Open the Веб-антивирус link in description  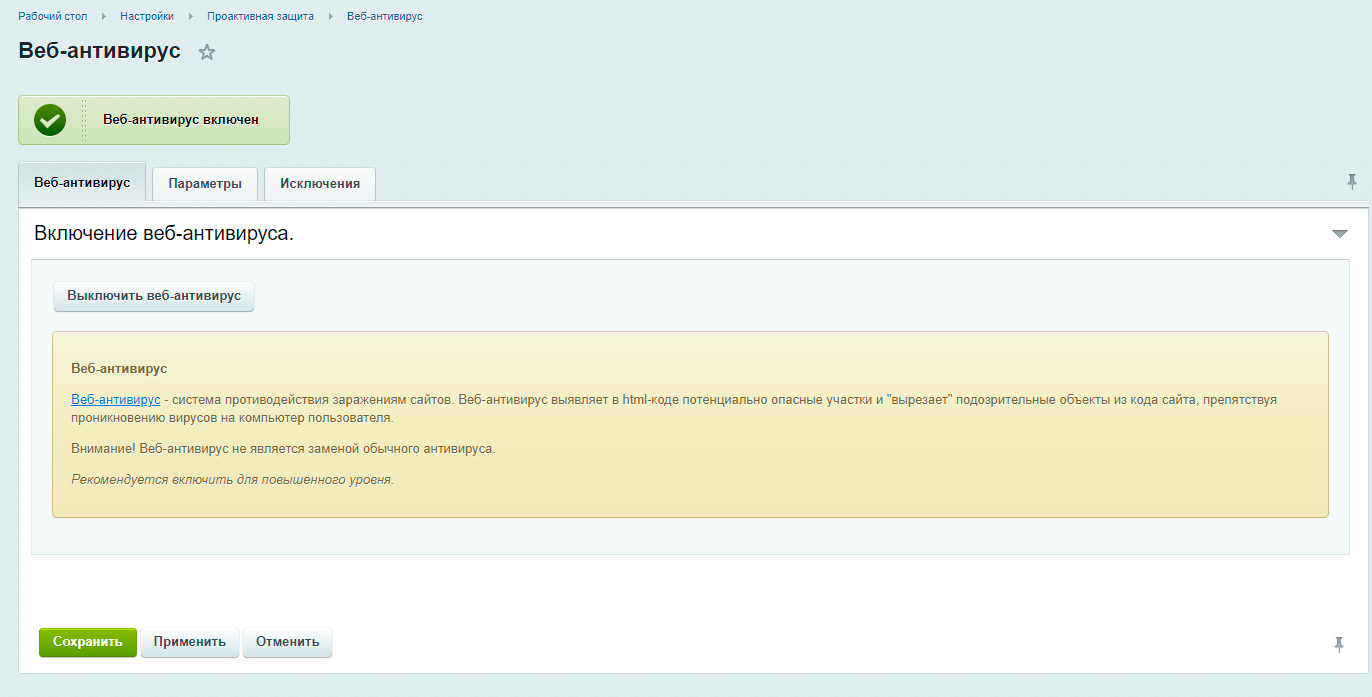pyautogui.click(x=116, y=399)
